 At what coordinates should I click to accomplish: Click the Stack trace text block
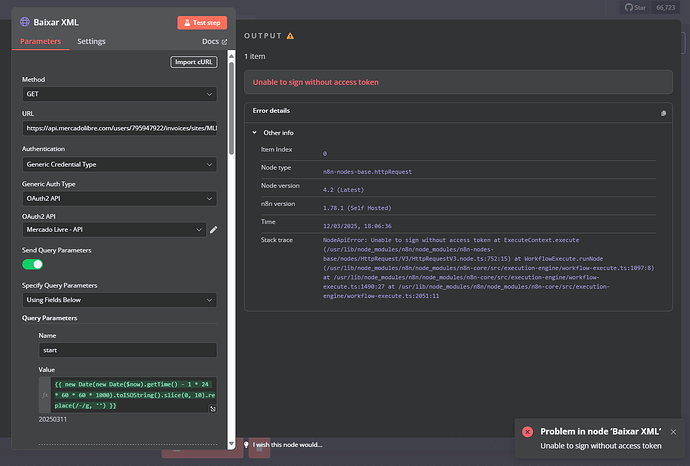click(x=488, y=268)
